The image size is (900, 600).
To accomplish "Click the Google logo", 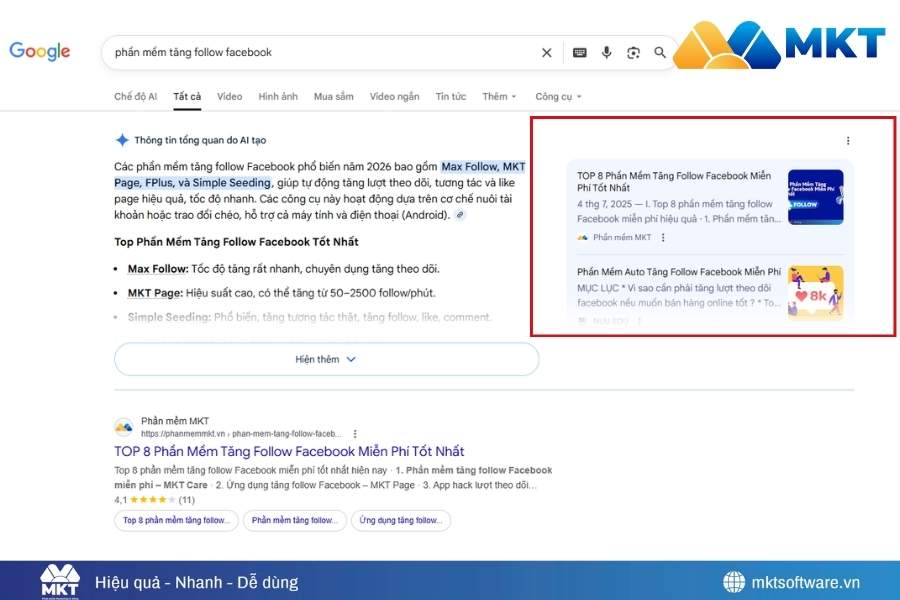I will tap(39, 52).
